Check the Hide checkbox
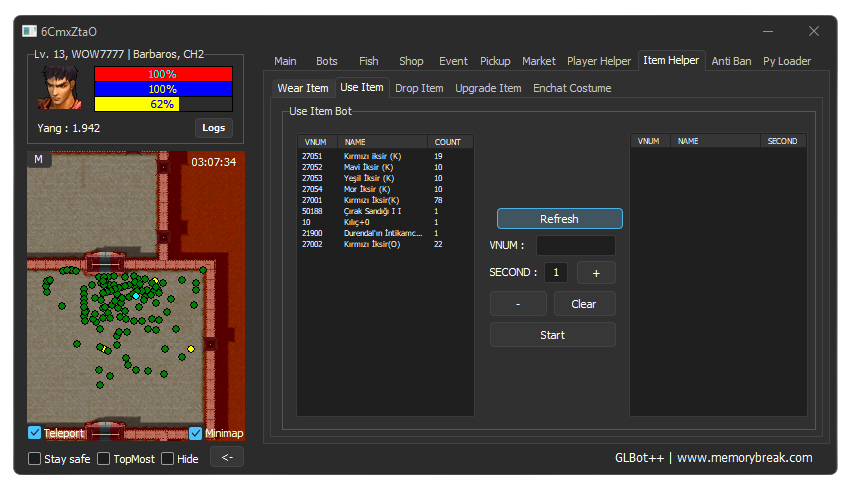This screenshot has height=490, width=849. (168, 459)
